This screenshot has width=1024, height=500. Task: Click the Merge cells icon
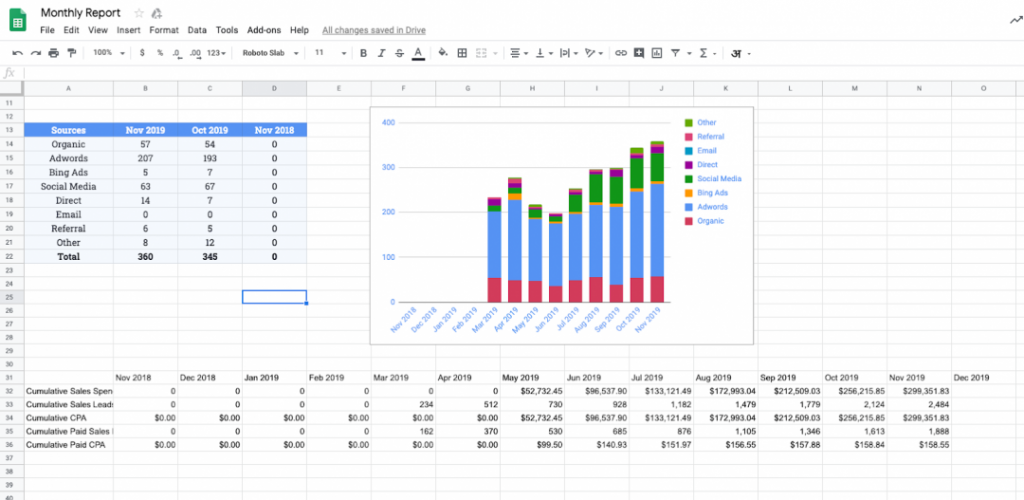(x=481, y=53)
